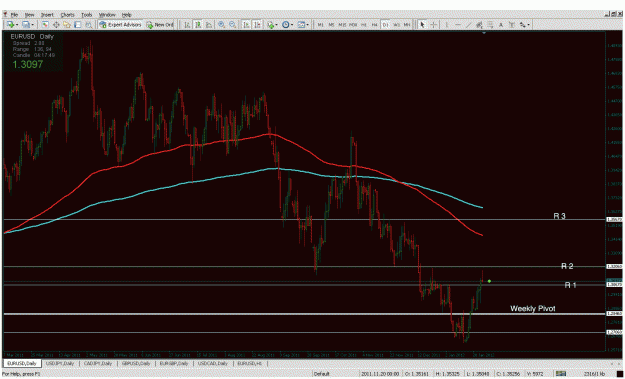Image resolution: width=625 pixels, height=379 pixels.
Task: Switch to candlestick chart display
Action: (198, 25)
